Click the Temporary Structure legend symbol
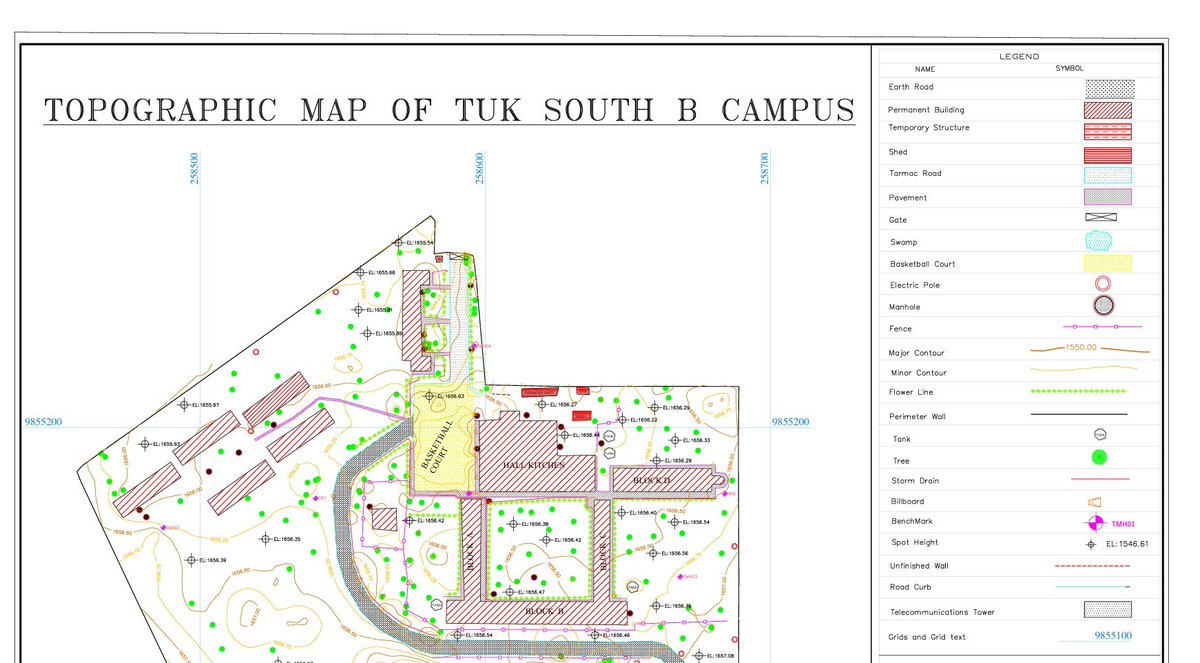This screenshot has height=663, width=1200. tap(1109, 131)
